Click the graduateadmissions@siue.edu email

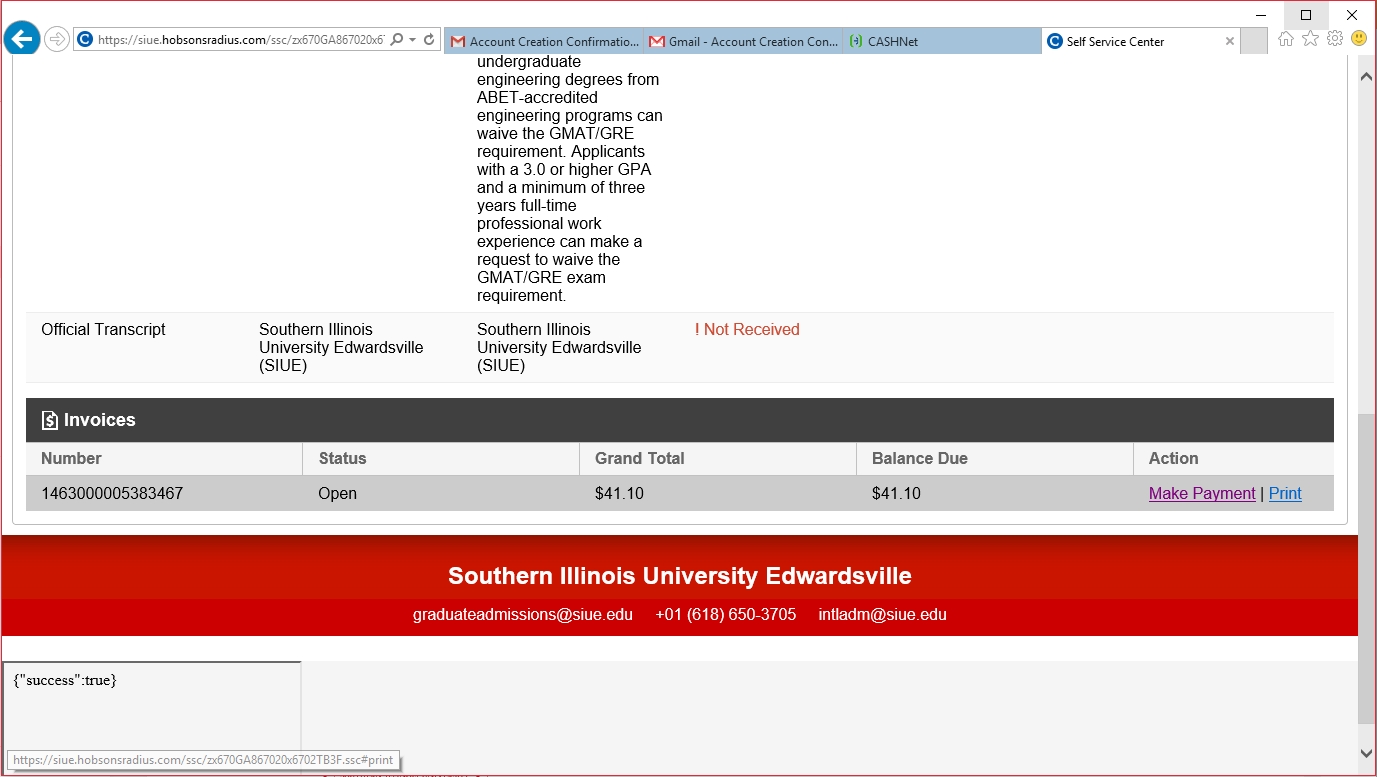[522, 614]
